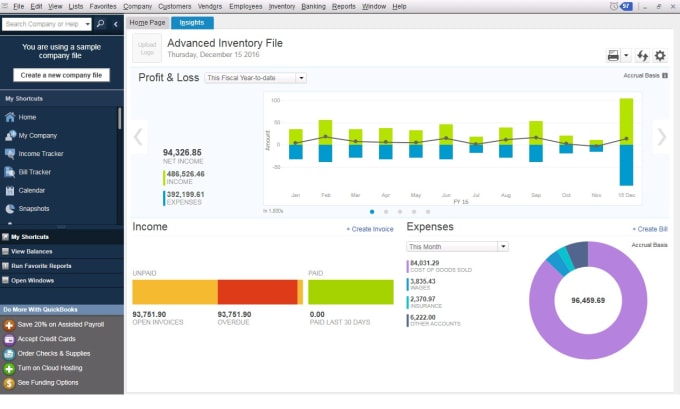The image size is (680, 409).
Task: Open the Employees menu
Action: (245, 7)
